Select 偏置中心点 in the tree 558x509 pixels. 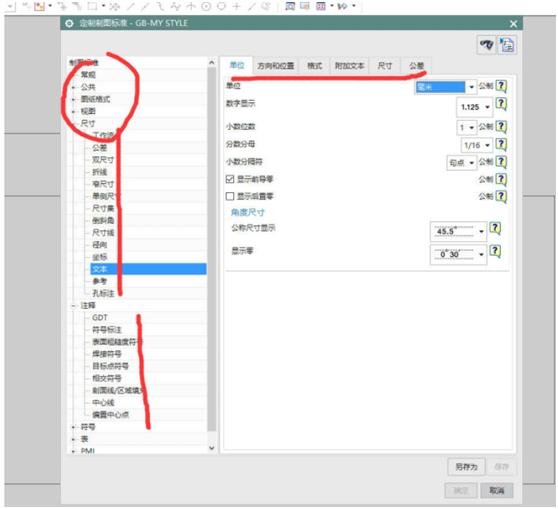pos(110,415)
